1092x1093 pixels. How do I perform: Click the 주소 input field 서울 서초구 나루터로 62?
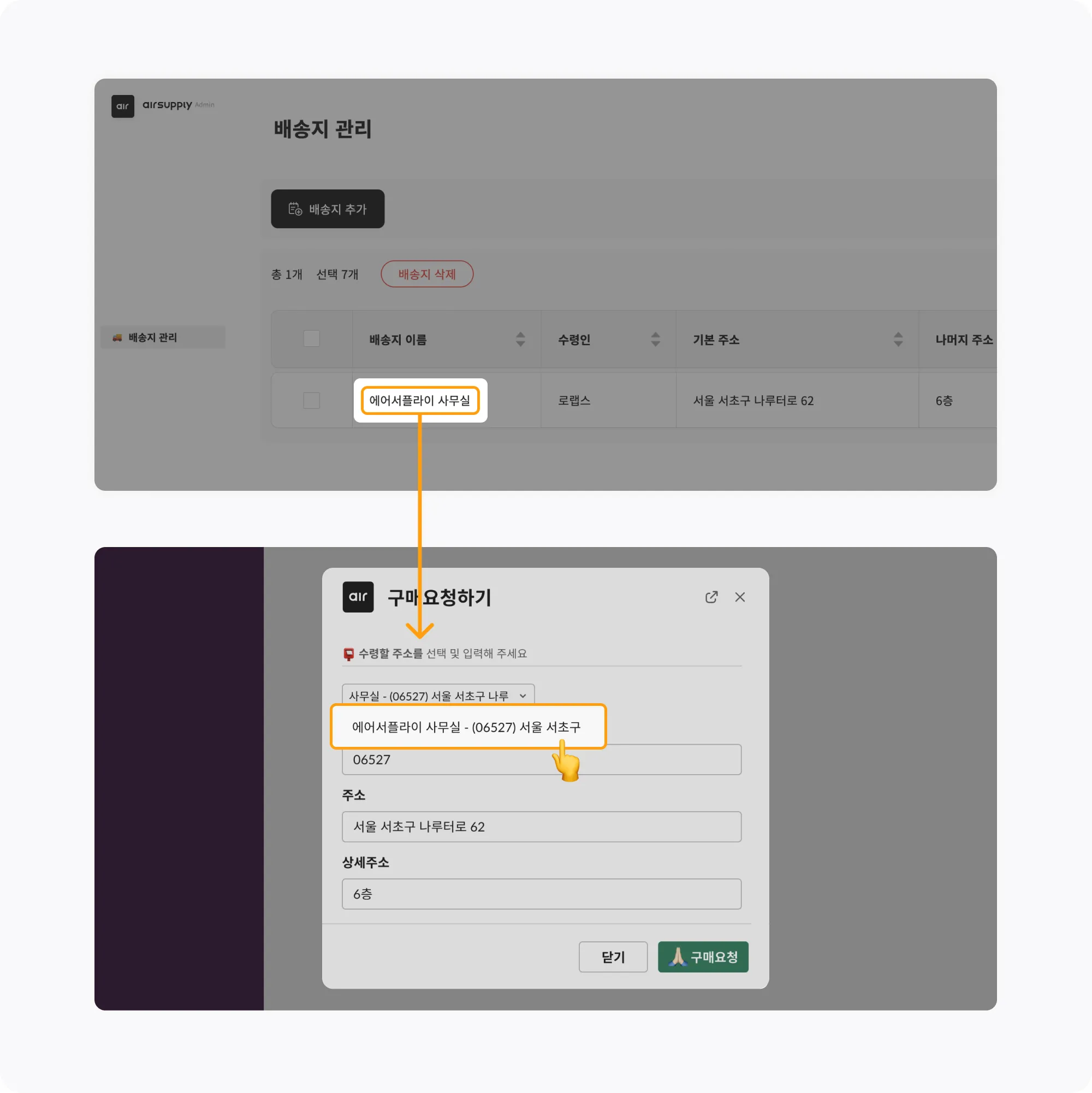[542, 827]
